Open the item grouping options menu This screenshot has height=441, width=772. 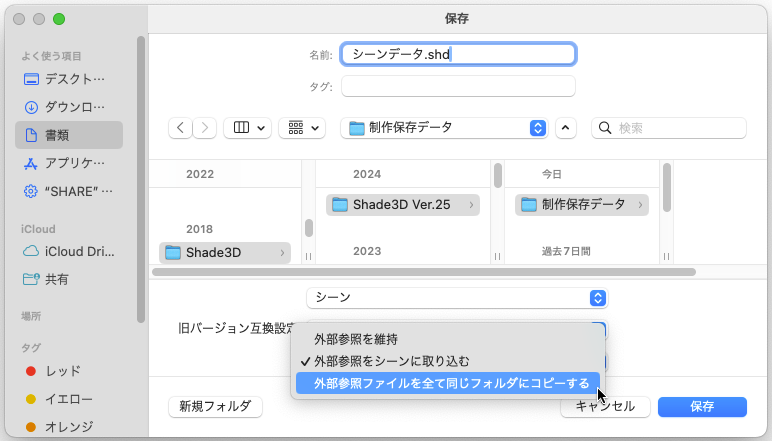[302, 128]
